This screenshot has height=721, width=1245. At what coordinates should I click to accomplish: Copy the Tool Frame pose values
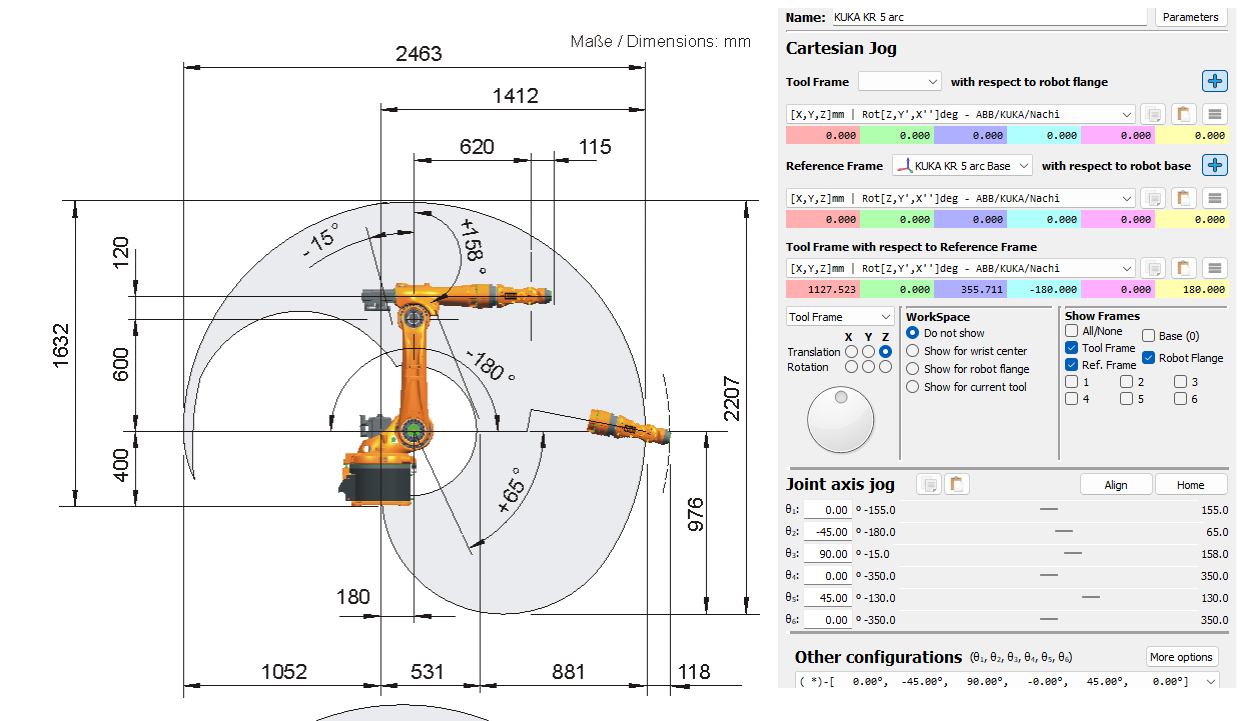(x=1153, y=114)
